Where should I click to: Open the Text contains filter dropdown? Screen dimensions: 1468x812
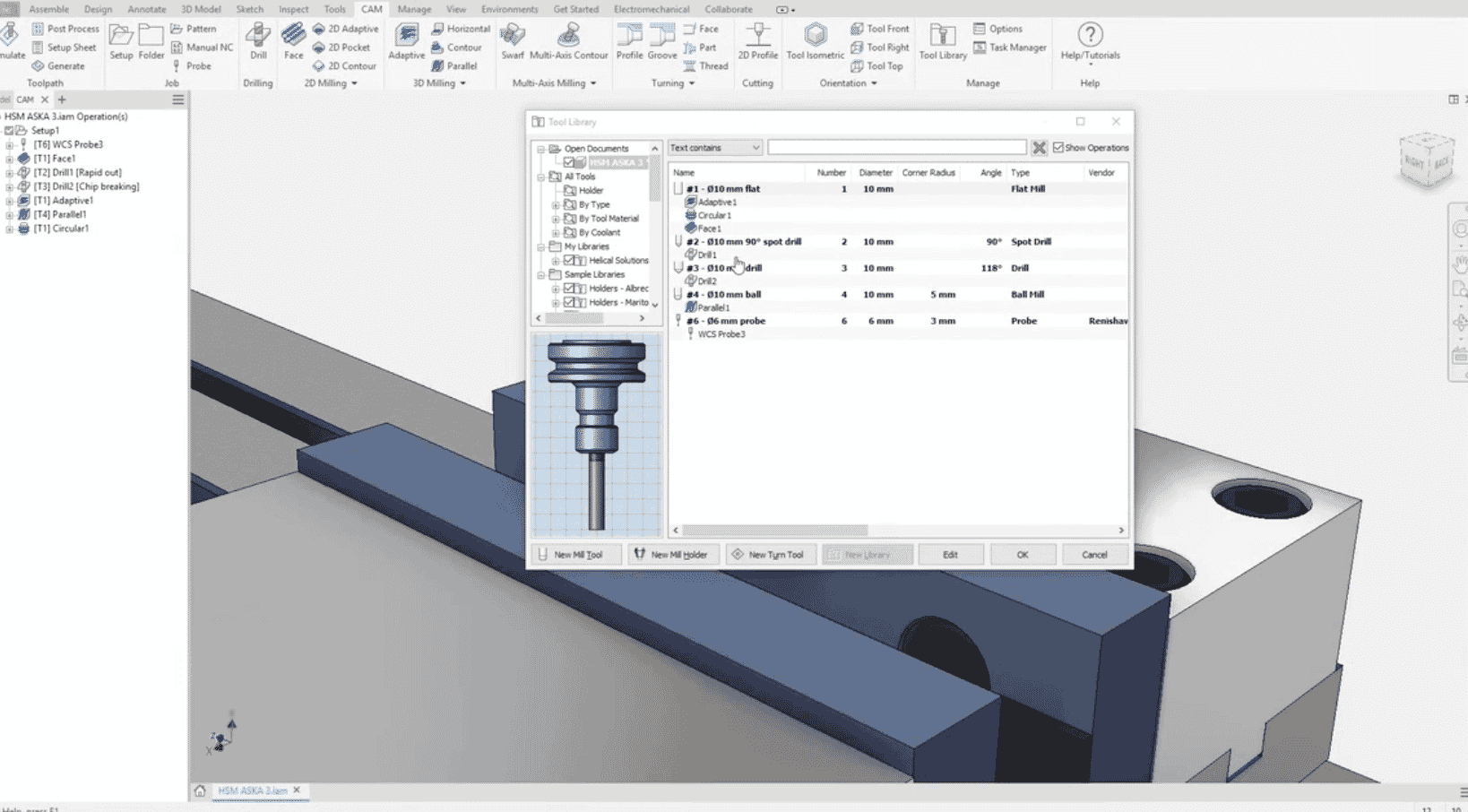point(714,148)
